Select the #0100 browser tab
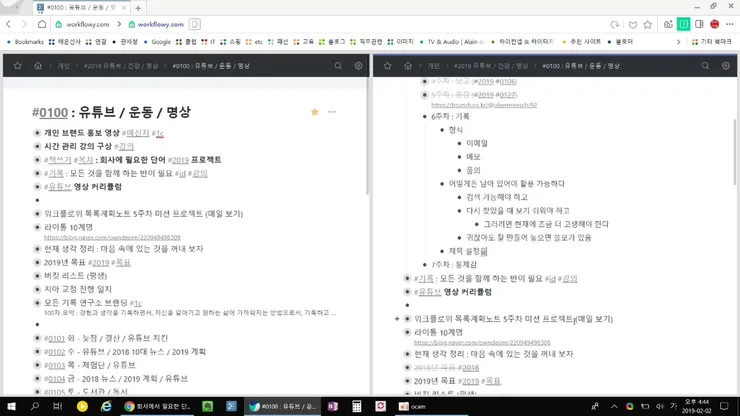Screen dimensions: 740x416 pyautogui.click(x=81, y=8)
